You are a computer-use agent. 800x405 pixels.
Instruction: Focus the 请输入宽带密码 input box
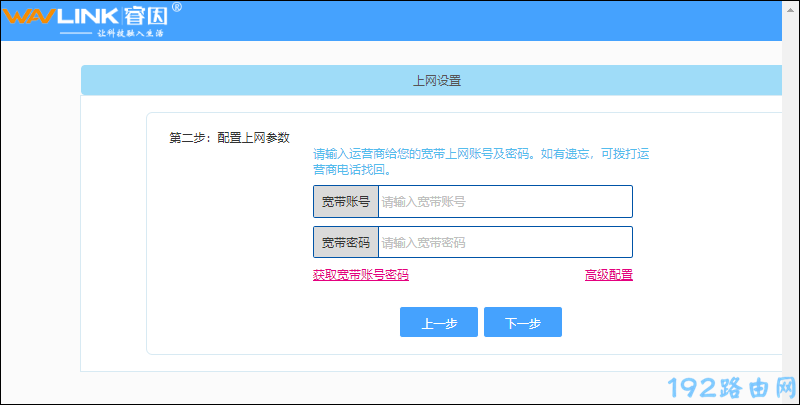click(x=504, y=243)
